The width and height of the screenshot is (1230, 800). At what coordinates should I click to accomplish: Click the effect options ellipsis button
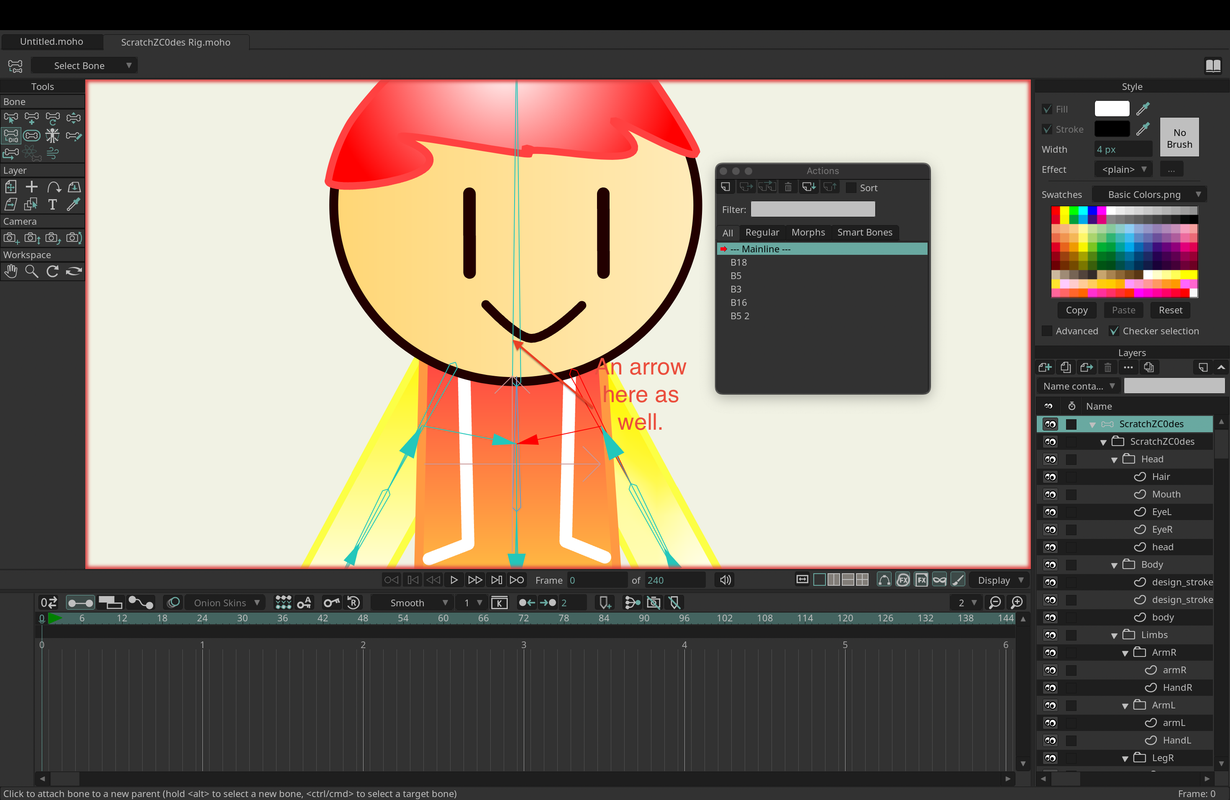tap(1172, 169)
